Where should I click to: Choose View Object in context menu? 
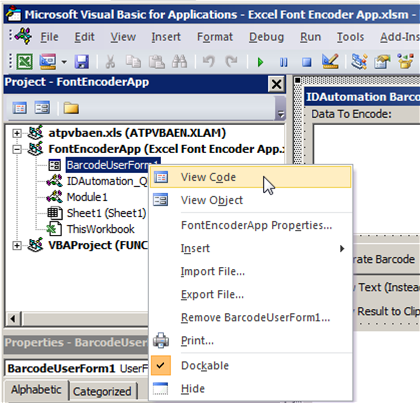click(x=251, y=200)
